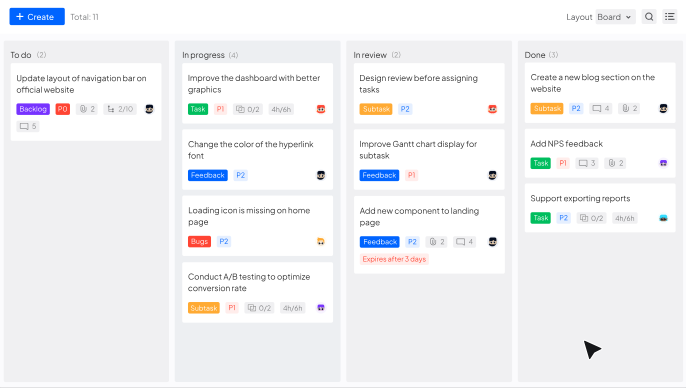Click the red Bugs label
This screenshot has width=686, height=388.
(200, 241)
